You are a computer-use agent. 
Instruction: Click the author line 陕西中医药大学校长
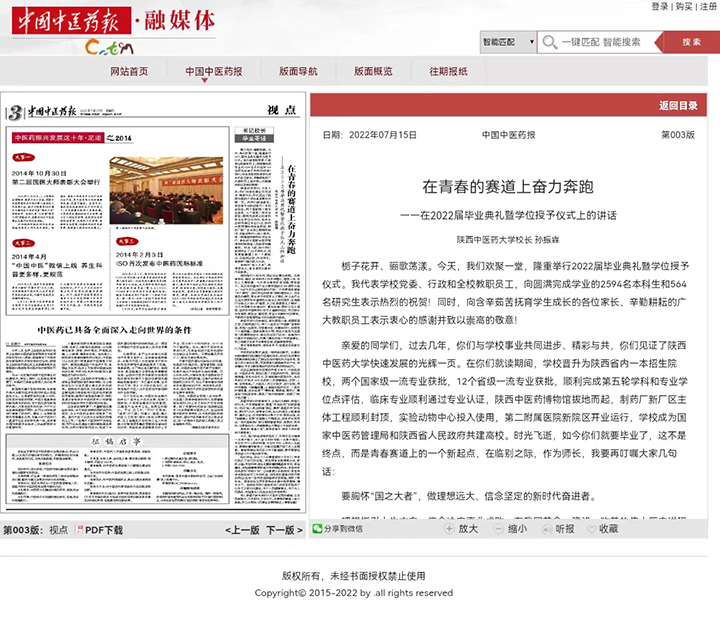(508, 240)
